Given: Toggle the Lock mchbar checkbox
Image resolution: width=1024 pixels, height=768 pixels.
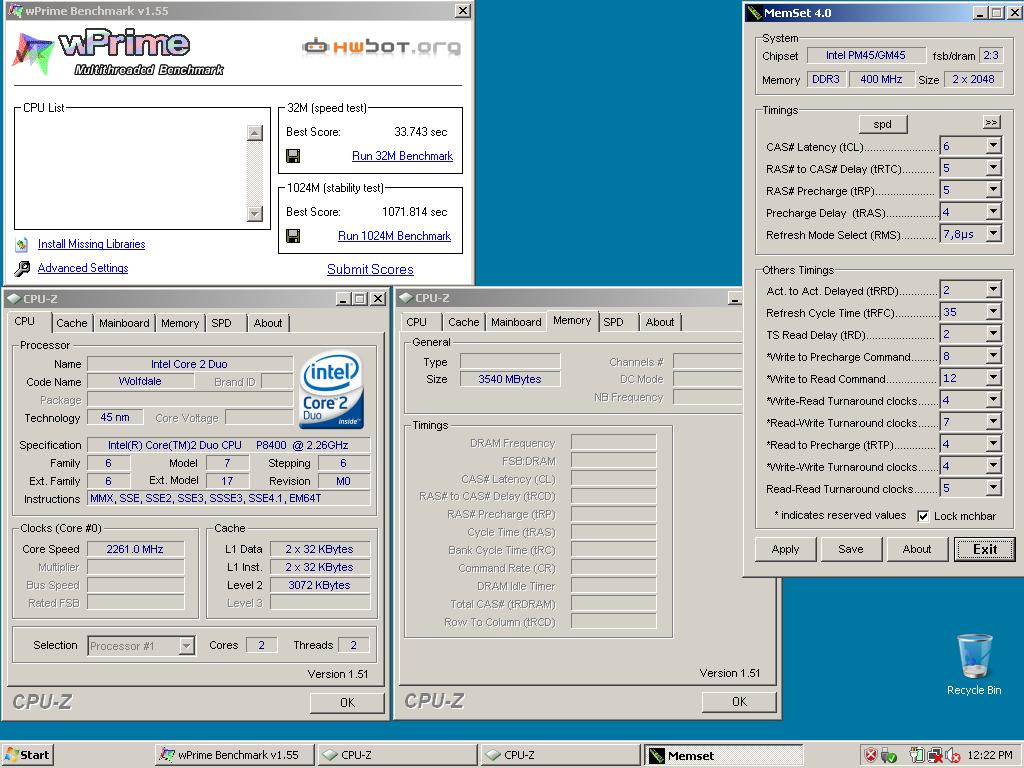Looking at the screenshot, I should (x=923, y=517).
